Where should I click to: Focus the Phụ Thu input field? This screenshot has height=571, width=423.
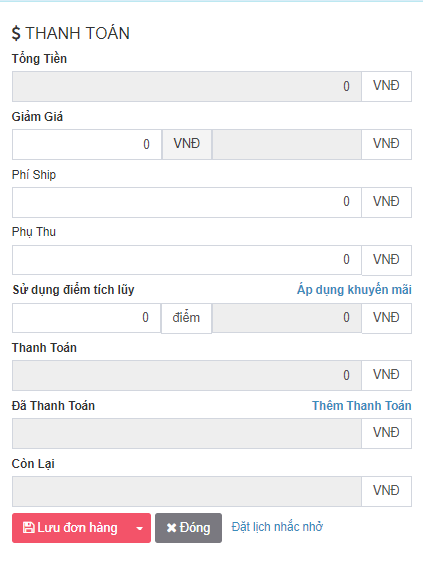click(187, 260)
